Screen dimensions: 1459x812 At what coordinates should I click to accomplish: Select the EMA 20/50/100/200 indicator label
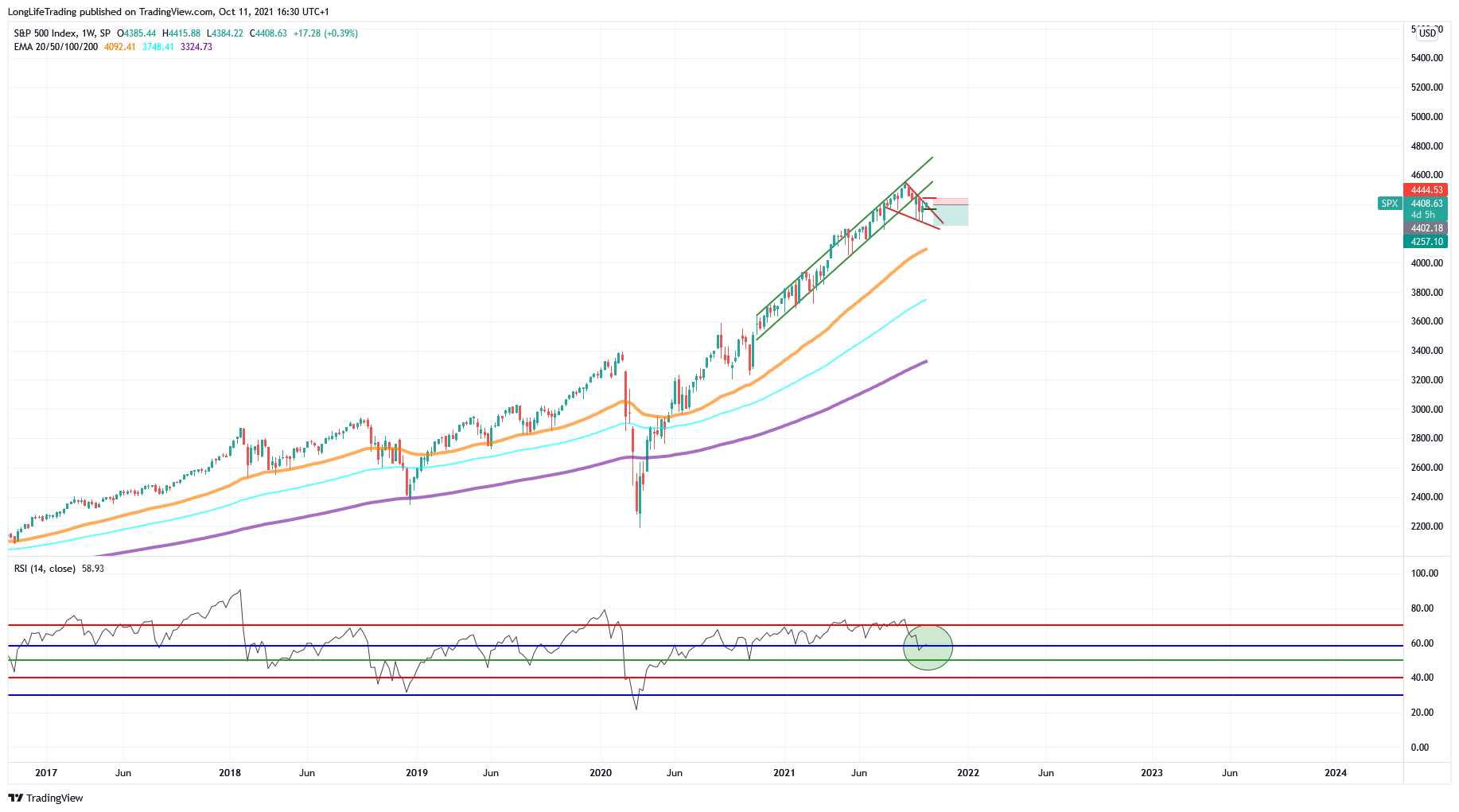(56, 47)
